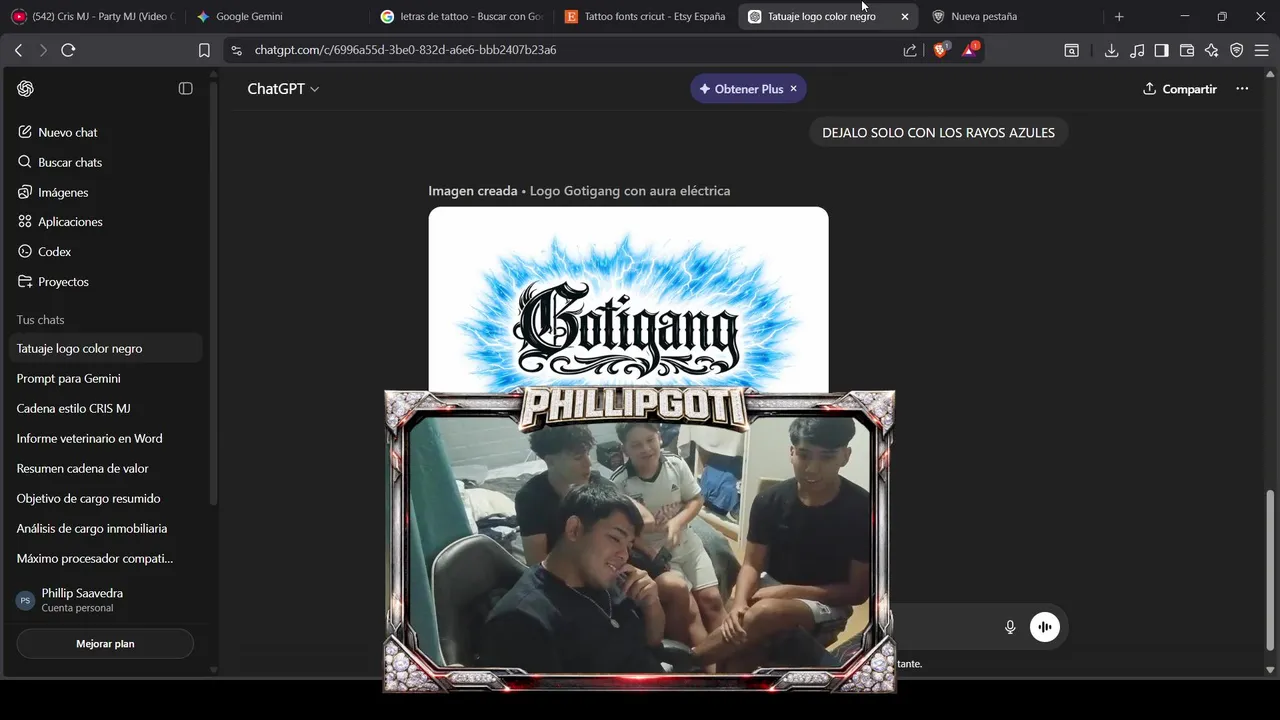Open chat Análisis de cargo inmobiliaria
Screen dimensions: 1280x720
pyautogui.click(x=105, y=528)
